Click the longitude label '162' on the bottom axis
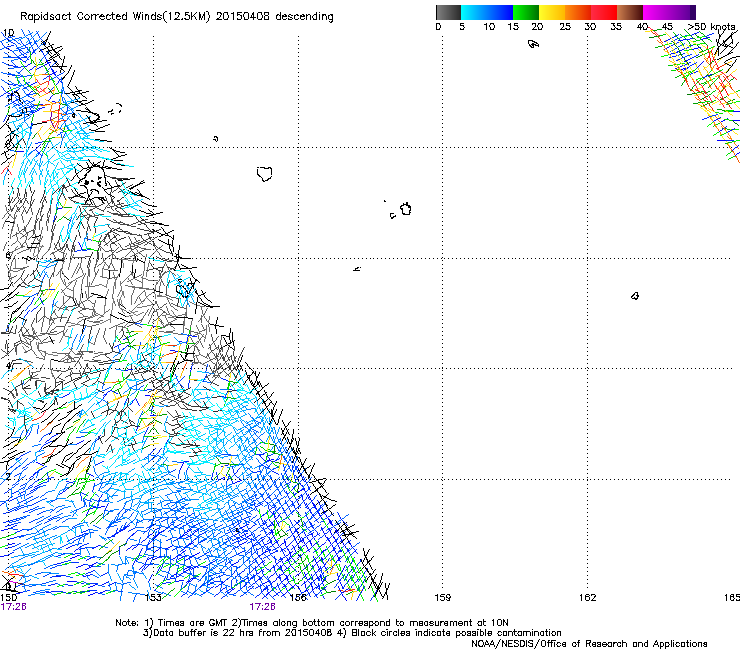Image resolution: width=740 pixels, height=650 pixels. click(588, 598)
